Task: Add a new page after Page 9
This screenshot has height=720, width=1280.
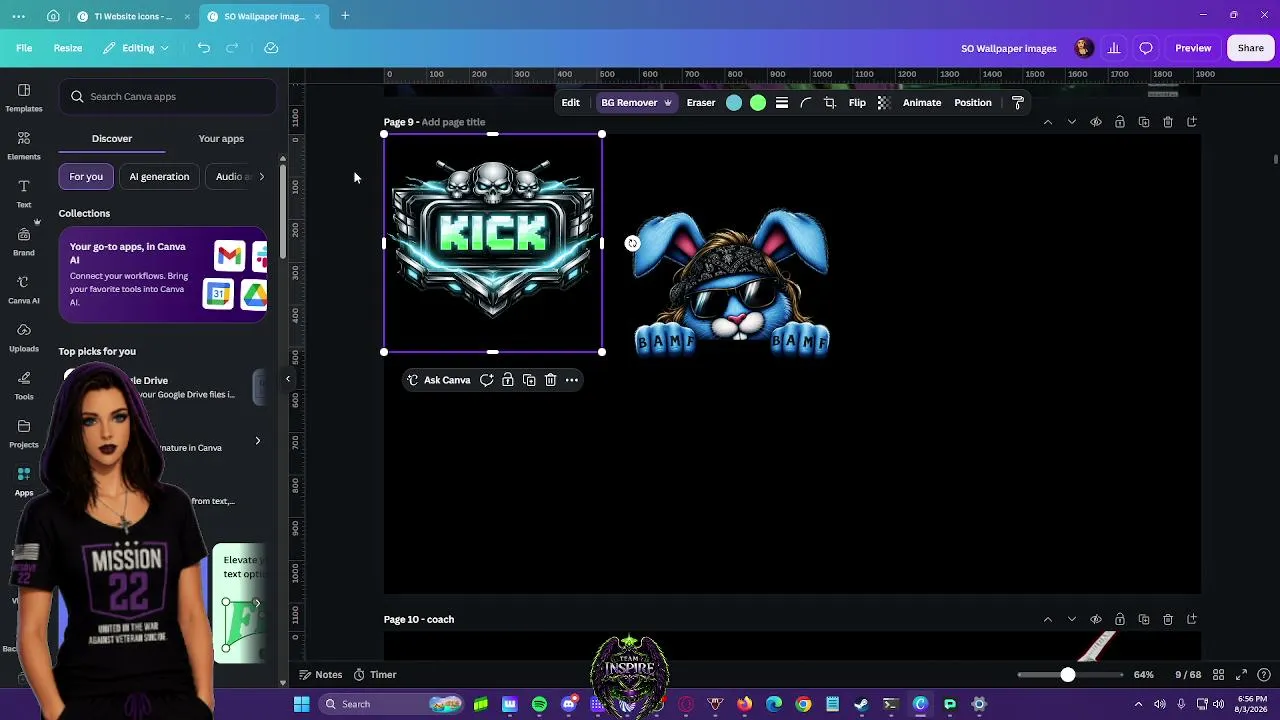Action: [x=1192, y=122]
